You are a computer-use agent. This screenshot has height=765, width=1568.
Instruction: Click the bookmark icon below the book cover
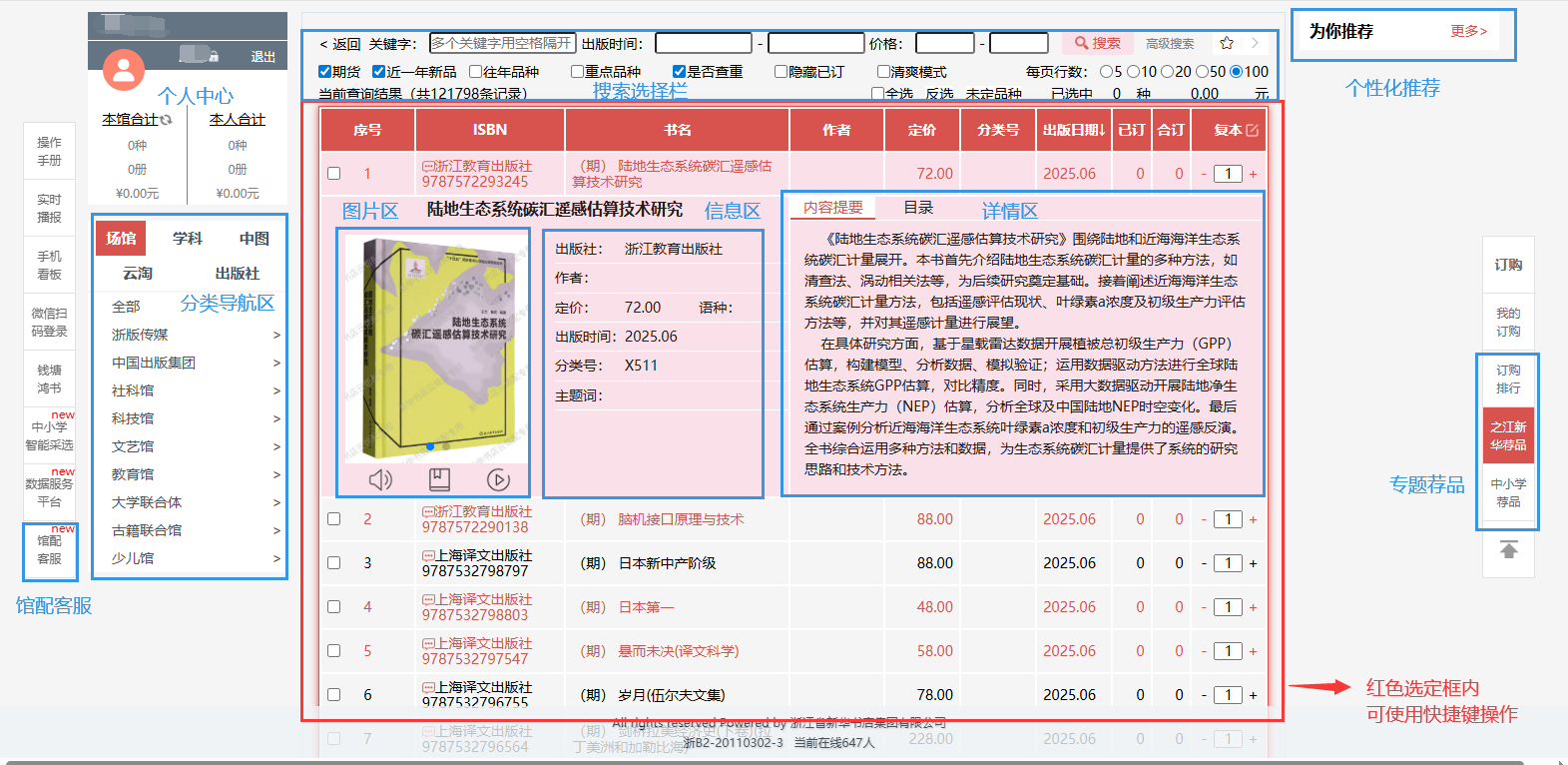coord(439,480)
